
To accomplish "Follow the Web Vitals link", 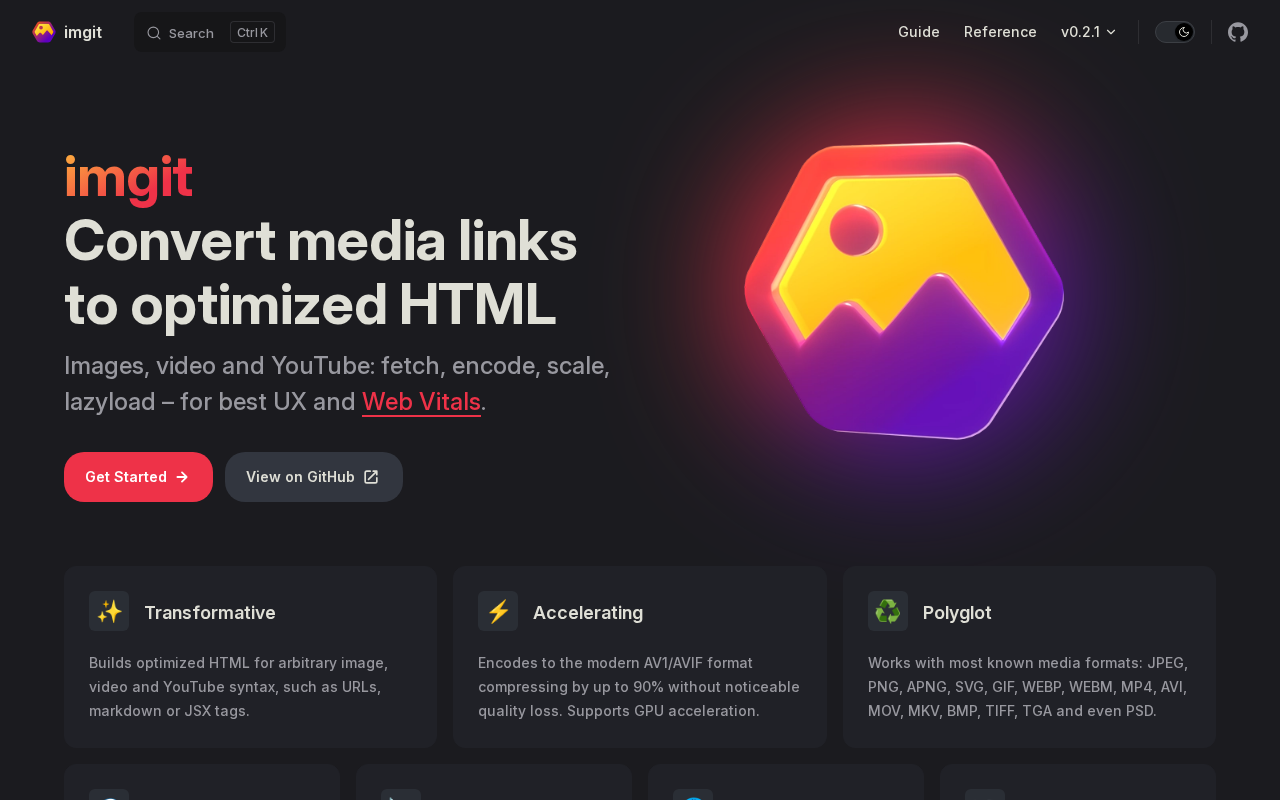I will pos(421,401).
